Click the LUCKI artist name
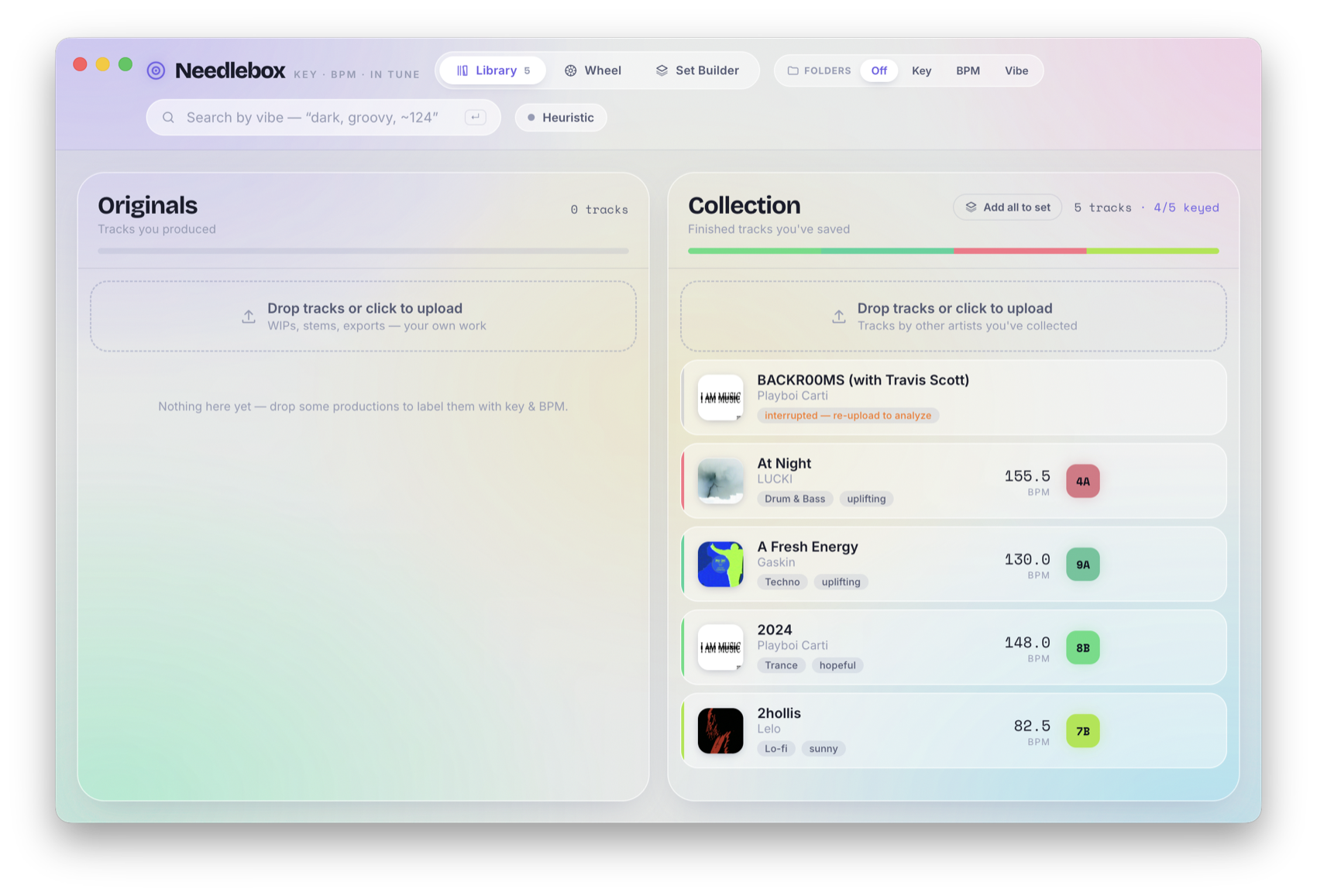 coord(775,479)
